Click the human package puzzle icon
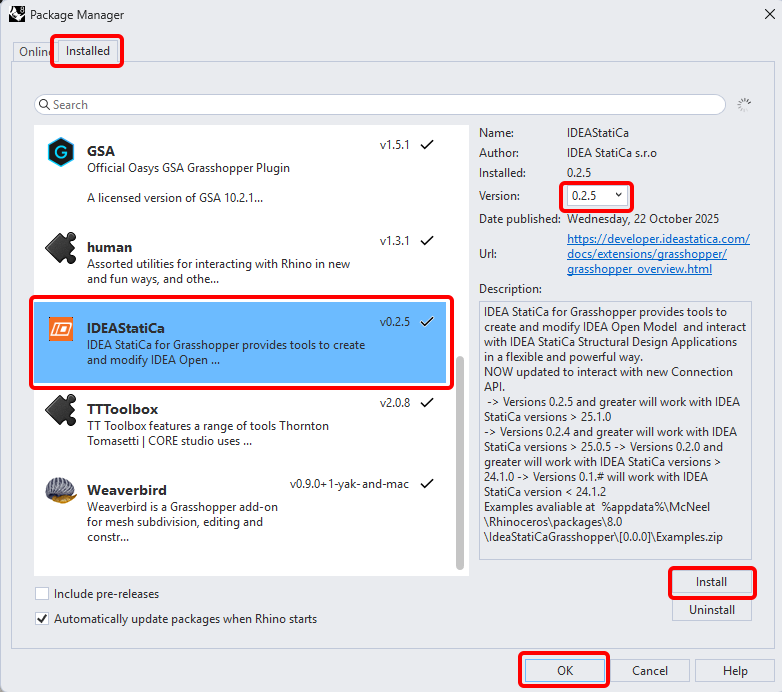 [x=61, y=248]
